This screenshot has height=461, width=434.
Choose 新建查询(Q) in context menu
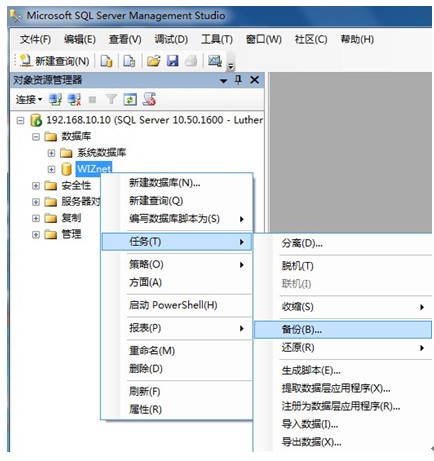[177, 201]
